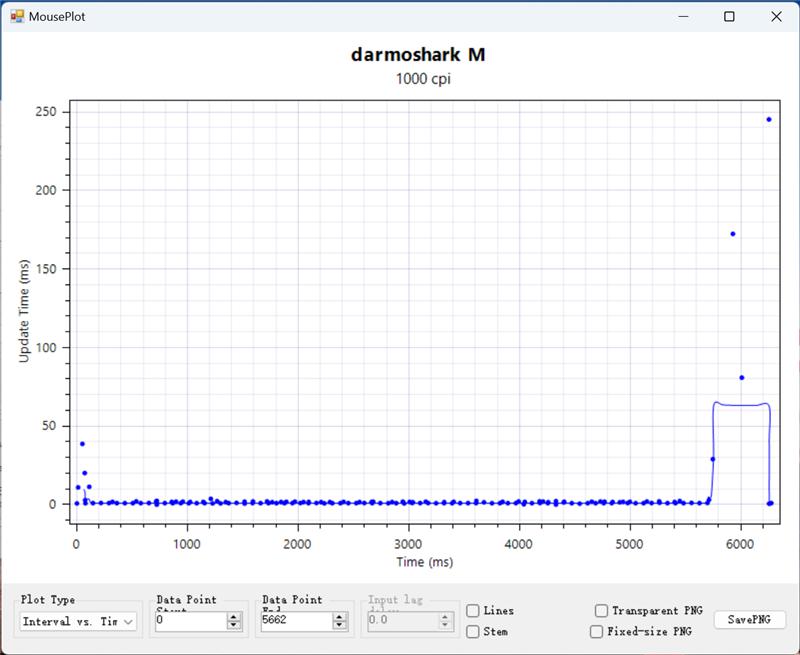
Task: Enable Fixed-size PNG checkbox
Action: click(x=596, y=632)
